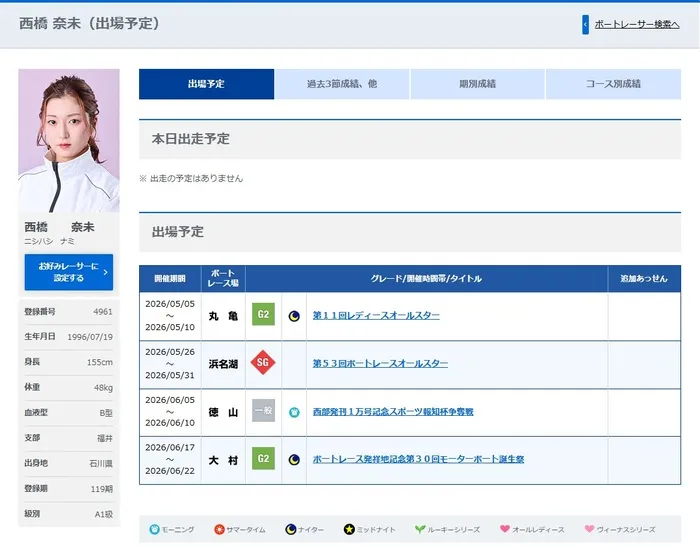Open 第11回レディースオールスター link
Viewport: 700px width, 553px height.
point(376,316)
